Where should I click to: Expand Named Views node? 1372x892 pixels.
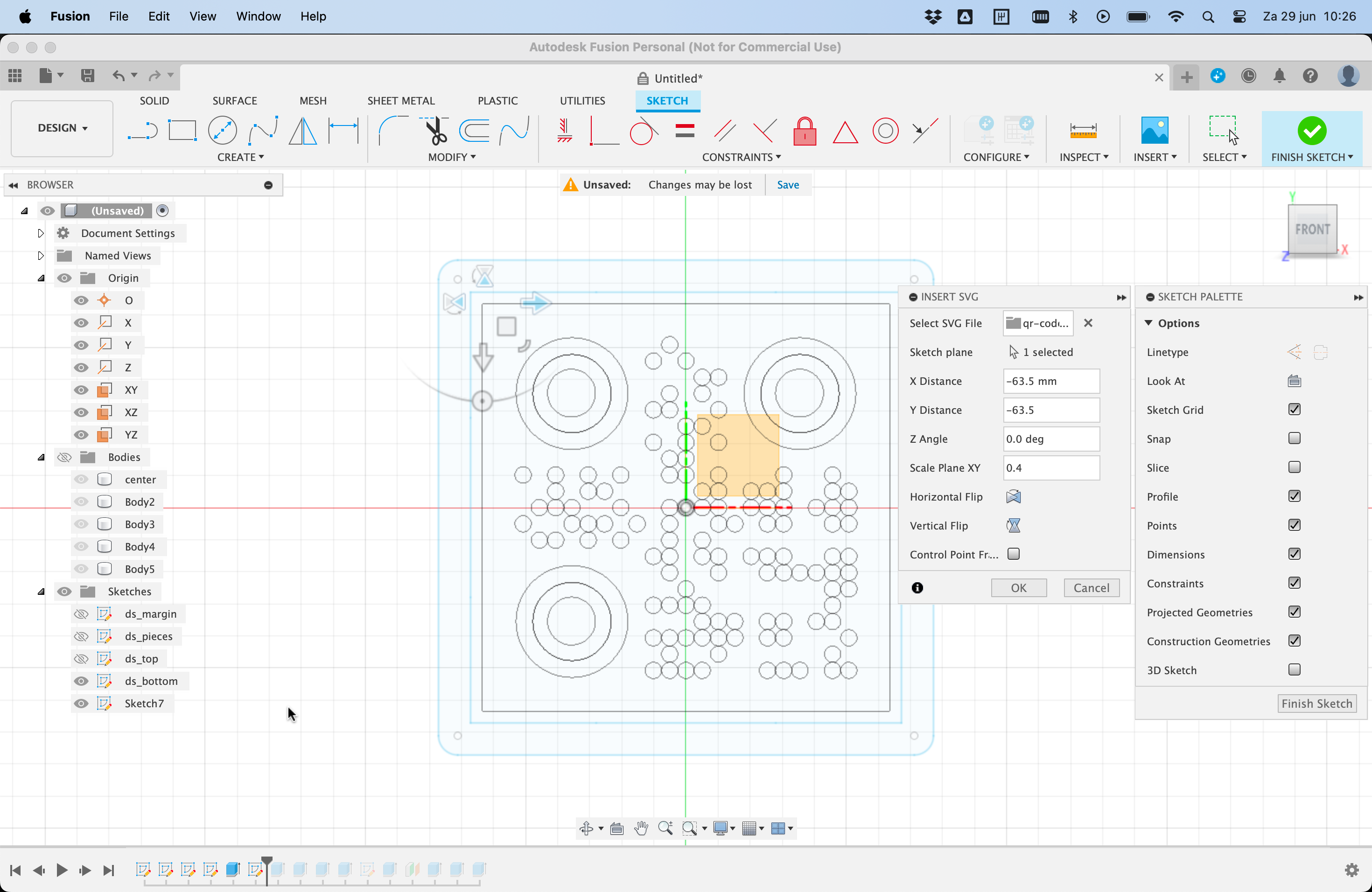coord(40,256)
